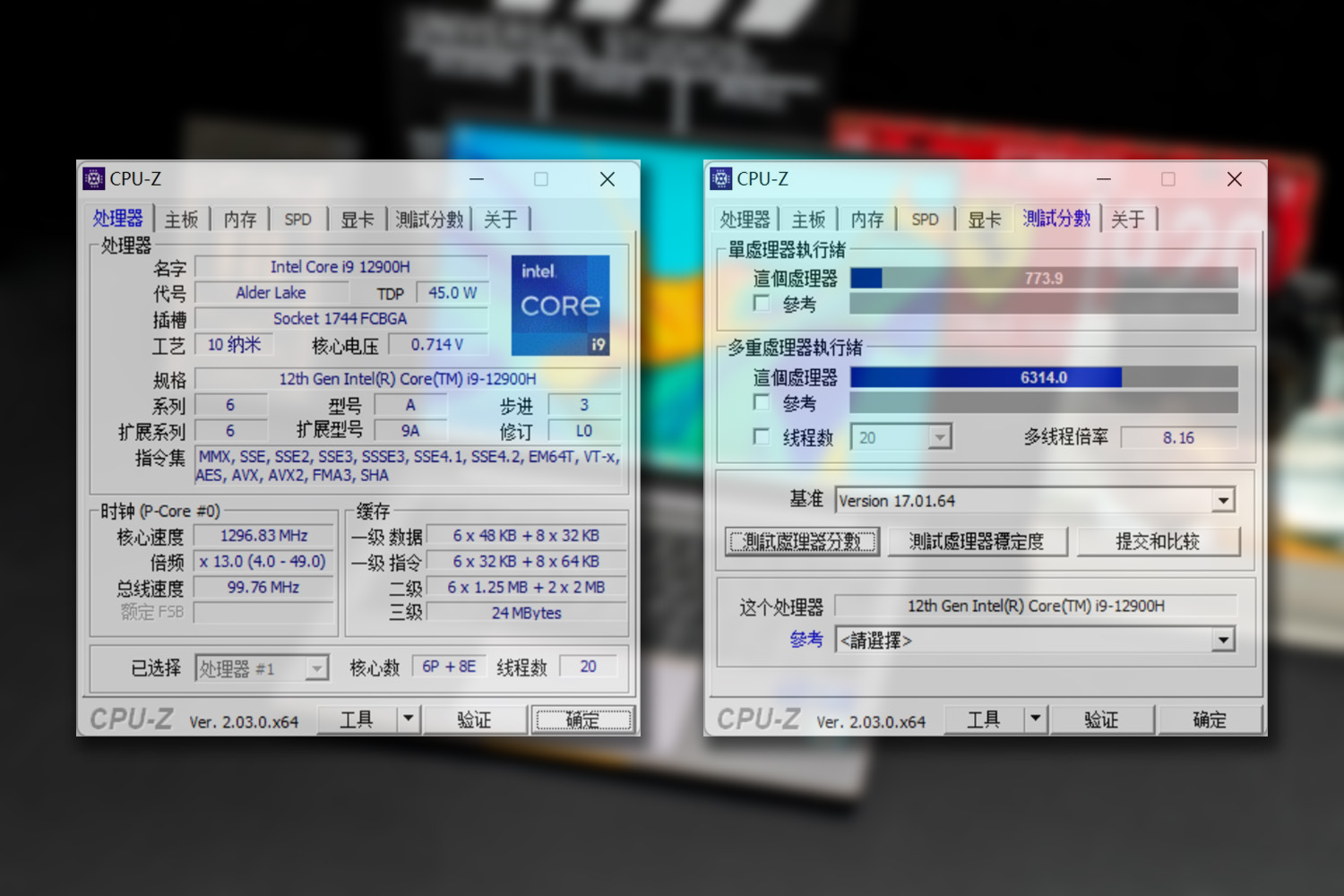Enable the 参考 checkbox under 多重處理器執行緒

(761, 402)
